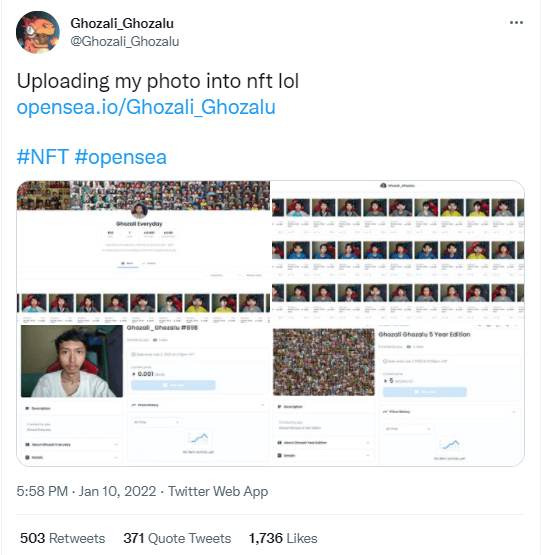Follow the opensea.io/Ghozali_Ghozalu link
This screenshot has width=541, height=555.
pos(146,107)
